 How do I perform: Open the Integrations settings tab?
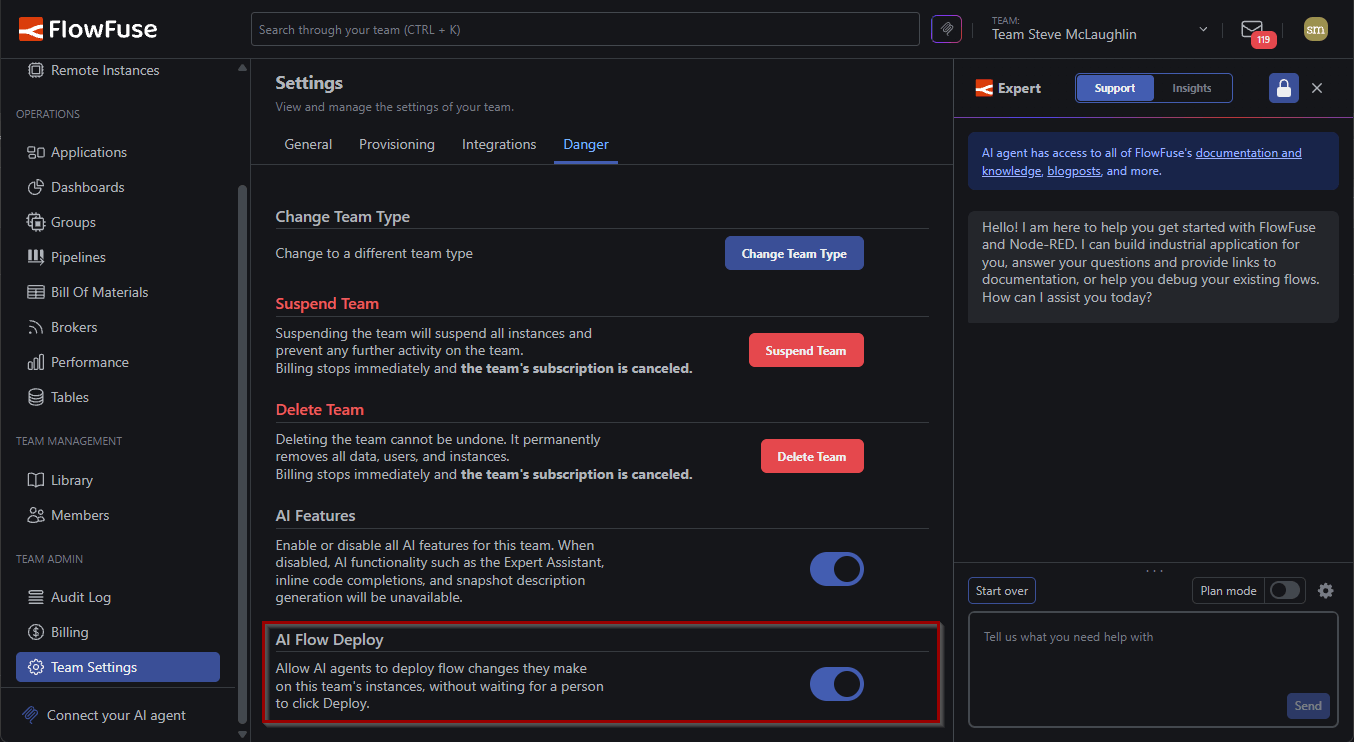click(499, 144)
